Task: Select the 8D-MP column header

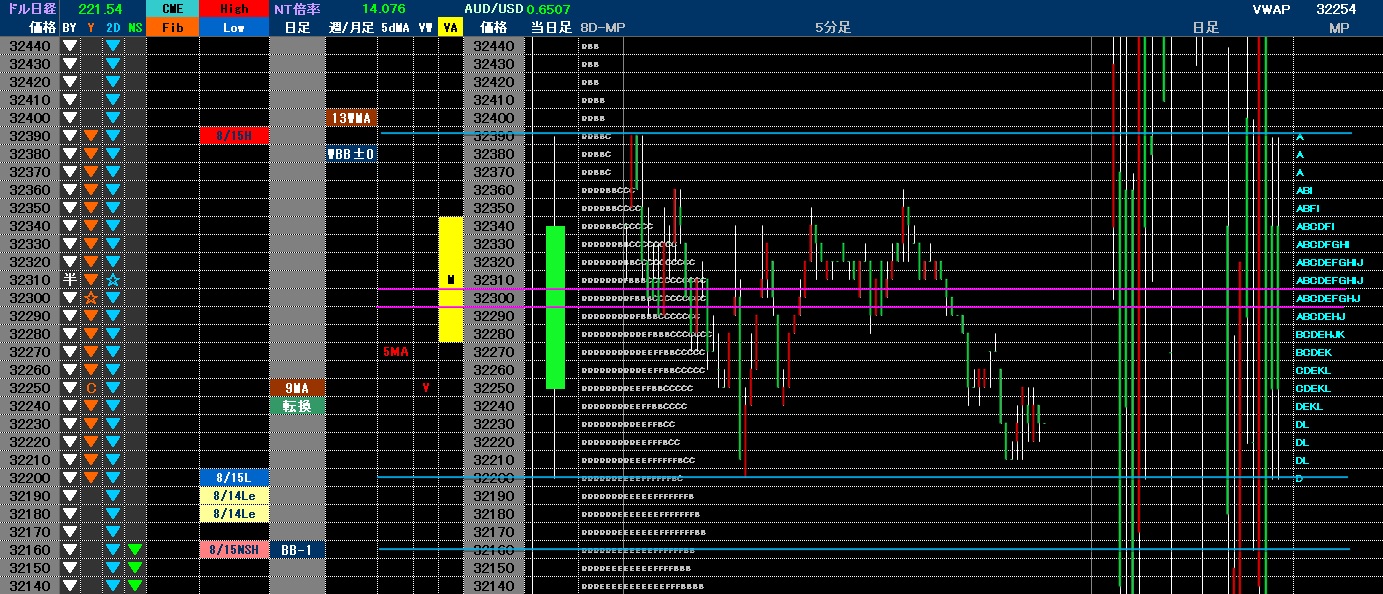Action: (x=602, y=28)
